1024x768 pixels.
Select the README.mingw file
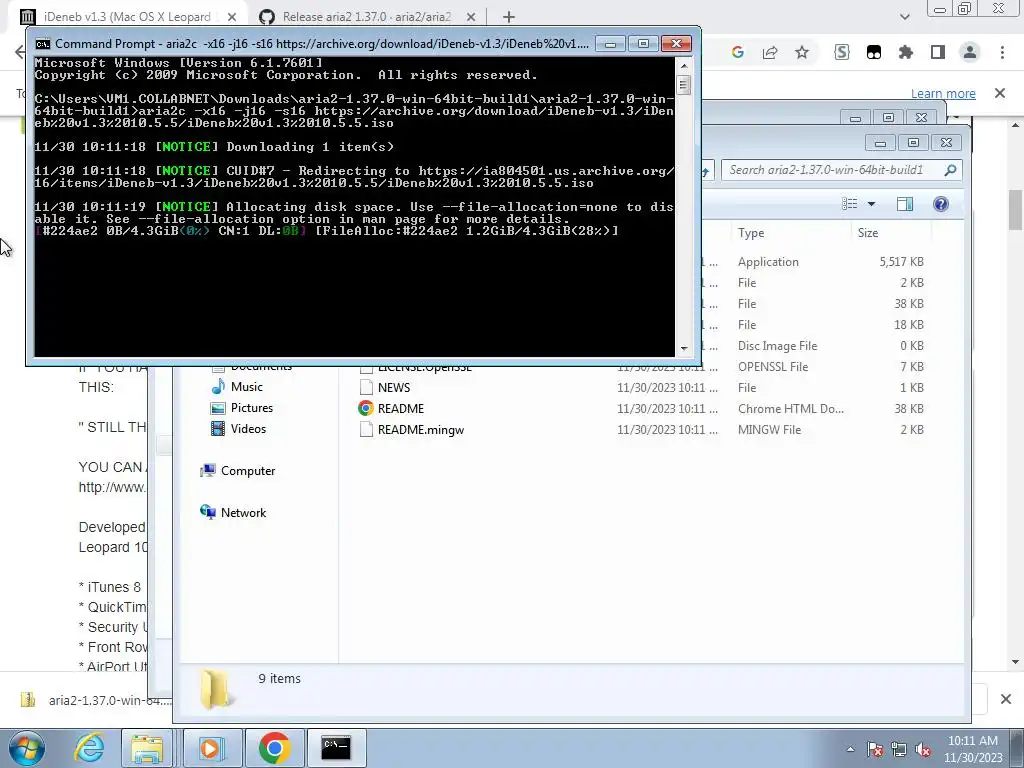421,430
